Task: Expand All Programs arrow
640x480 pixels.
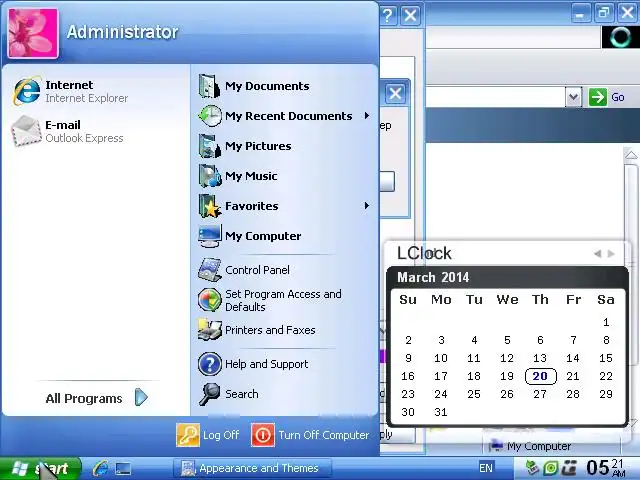Action: pyautogui.click(x=141, y=398)
